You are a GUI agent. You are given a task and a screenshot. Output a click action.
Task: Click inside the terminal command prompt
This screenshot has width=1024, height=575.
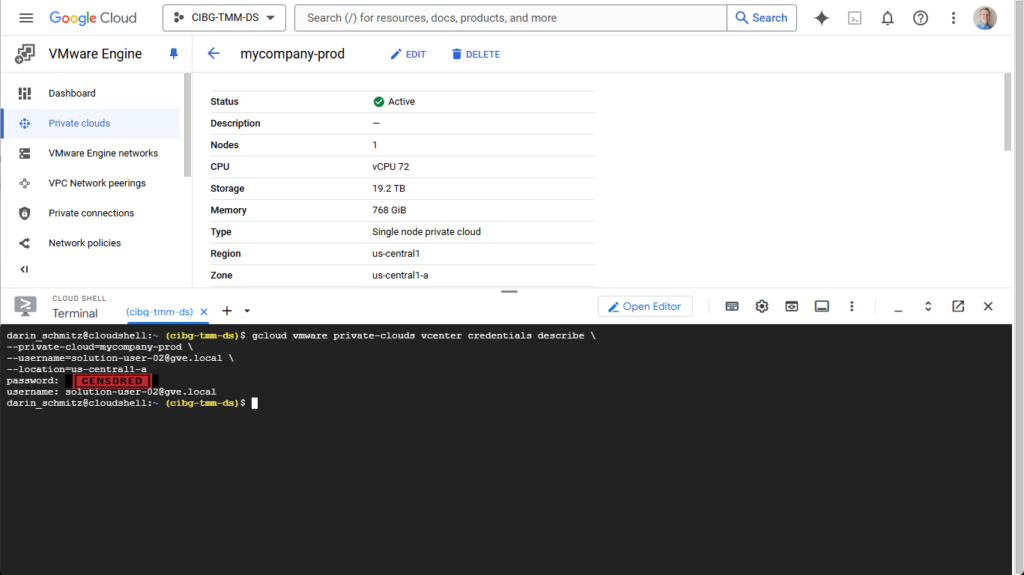point(255,403)
